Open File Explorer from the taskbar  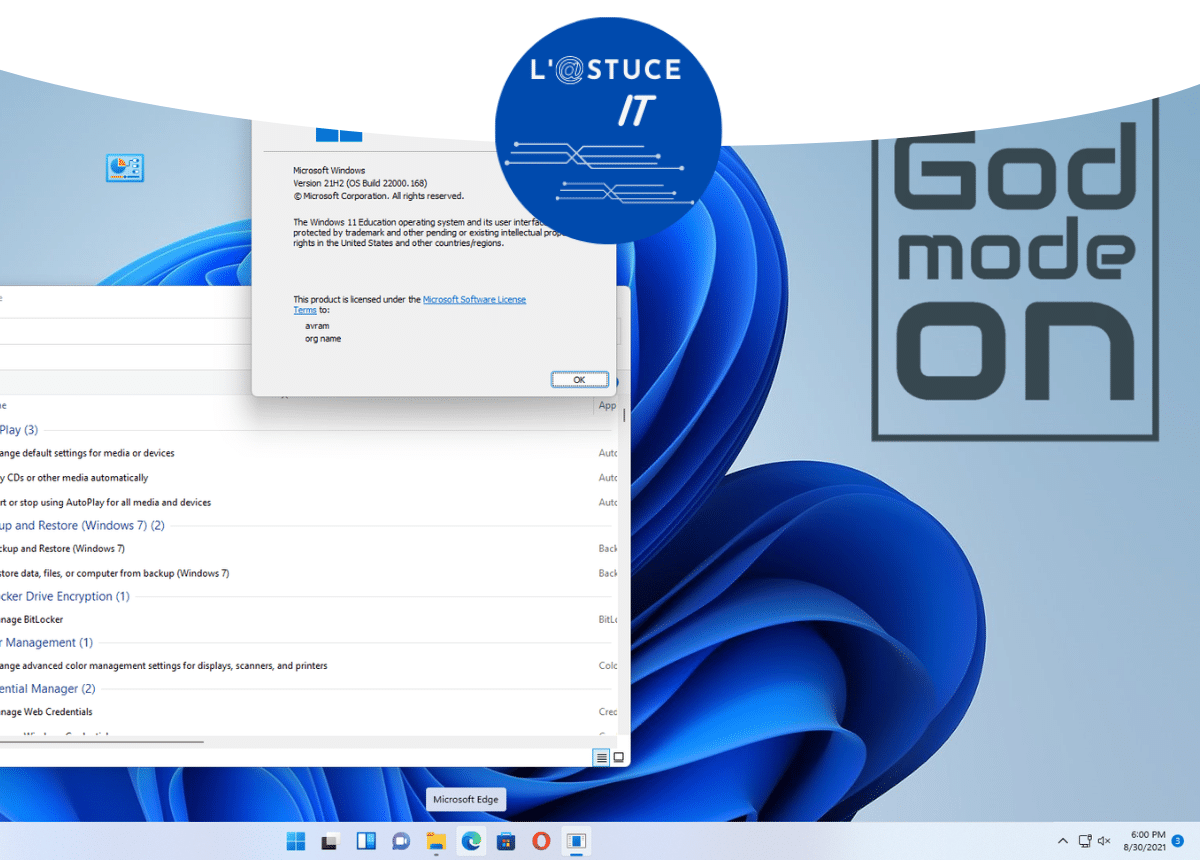click(436, 841)
